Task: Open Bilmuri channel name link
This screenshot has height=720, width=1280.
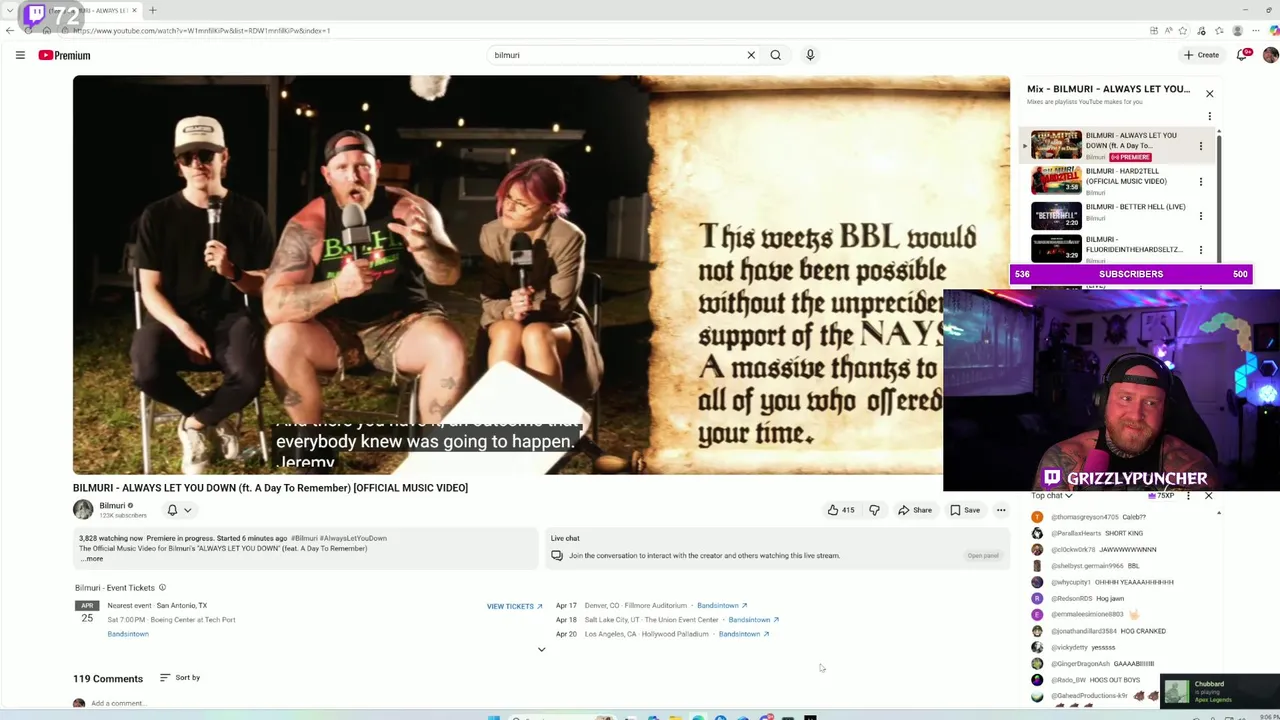Action: pyautogui.click(x=112, y=505)
